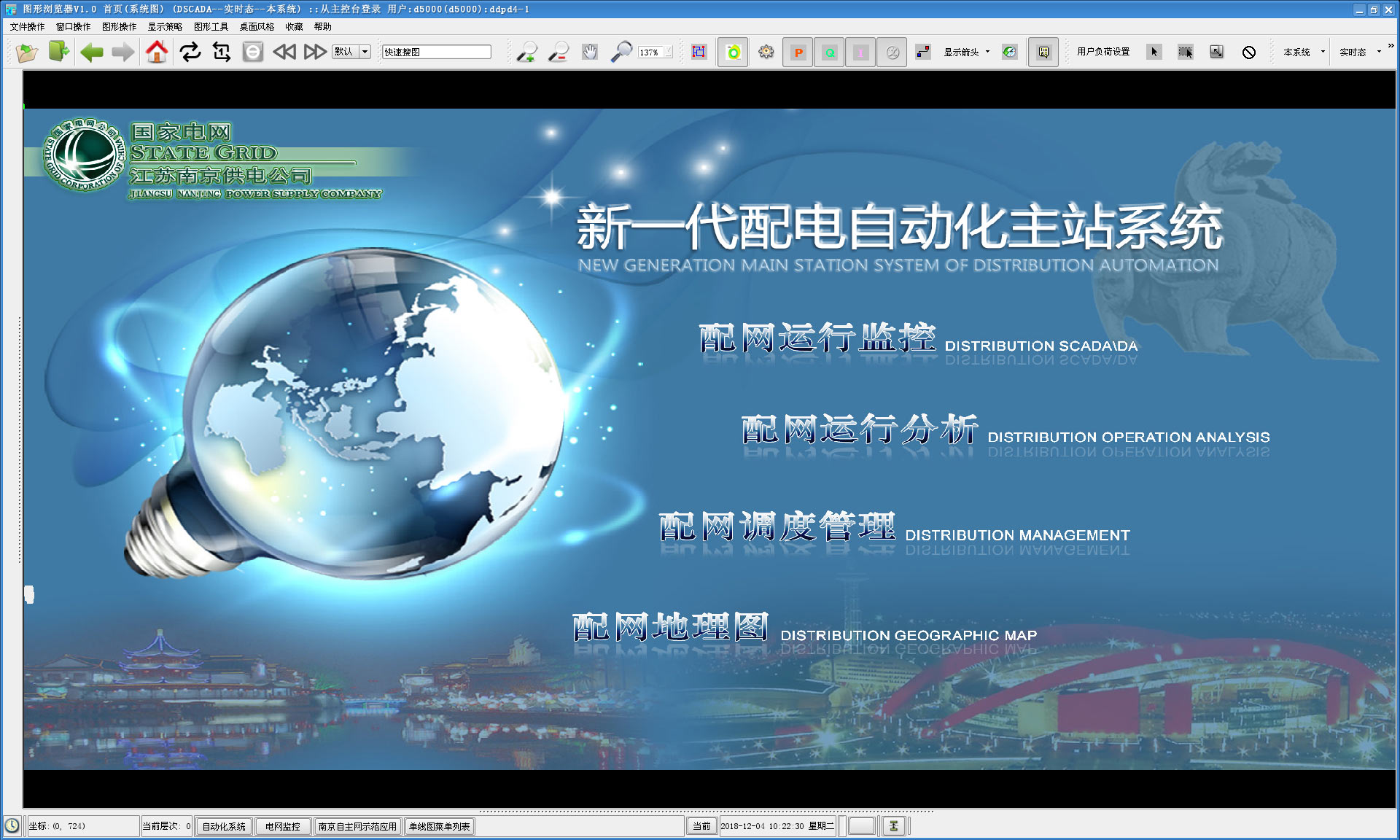This screenshot has width=1400, height=840.
Task: Toggle the gray circular gauge button
Action: coord(892,52)
